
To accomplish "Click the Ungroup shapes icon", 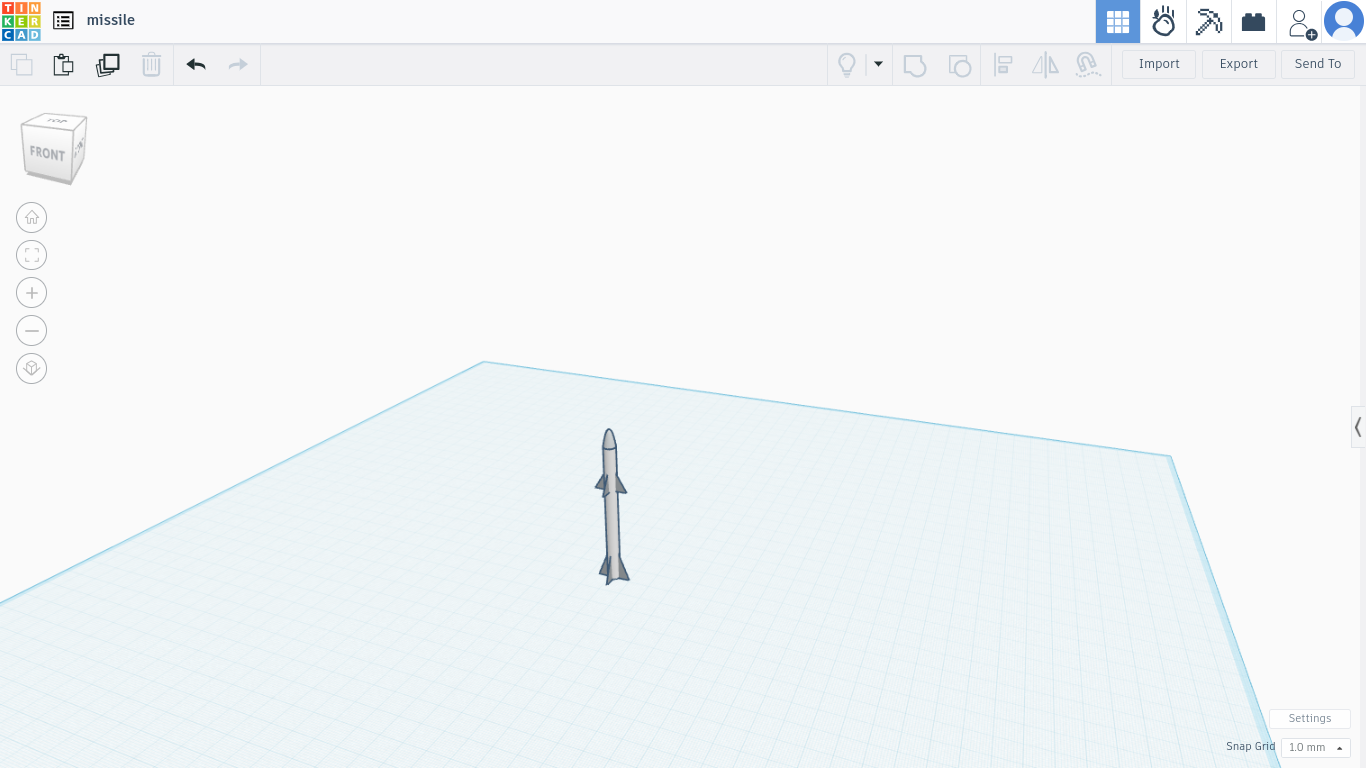I will pyautogui.click(x=959, y=65).
